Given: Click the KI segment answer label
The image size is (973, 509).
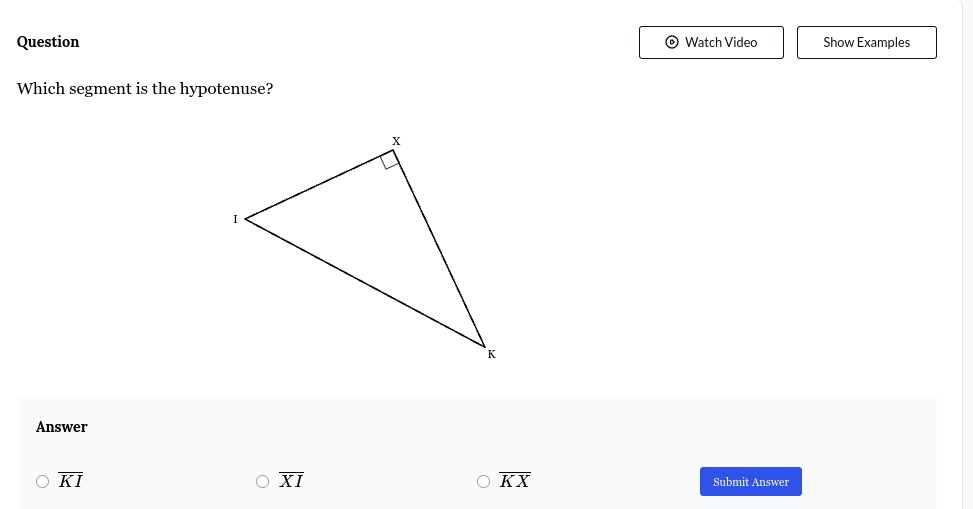Looking at the screenshot, I should pos(70,480).
